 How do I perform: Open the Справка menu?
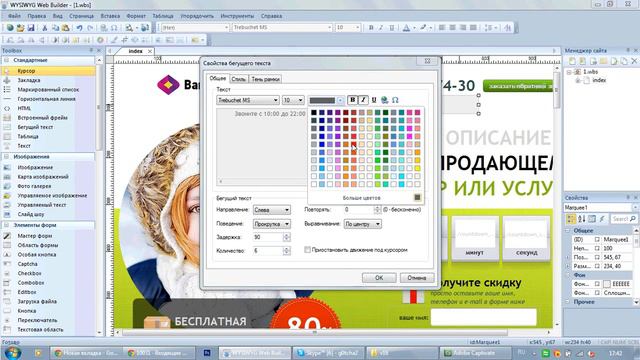271,16
